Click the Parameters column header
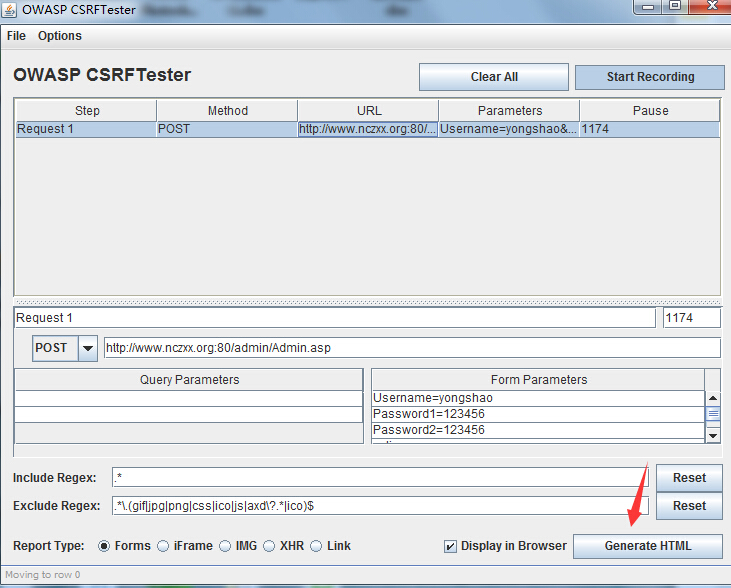731x588 pixels. pos(510,111)
